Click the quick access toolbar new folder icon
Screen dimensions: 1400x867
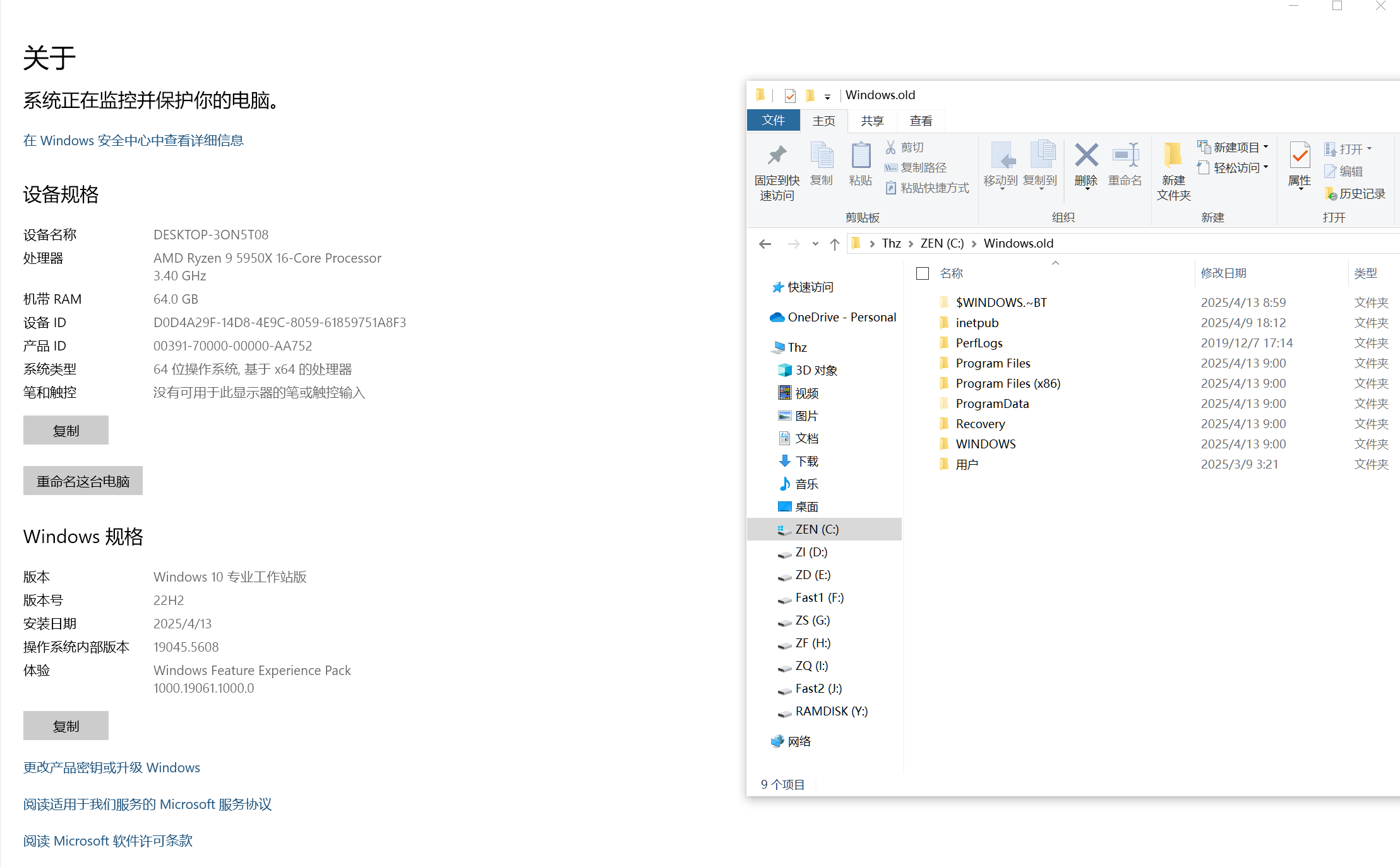(x=810, y=95)
